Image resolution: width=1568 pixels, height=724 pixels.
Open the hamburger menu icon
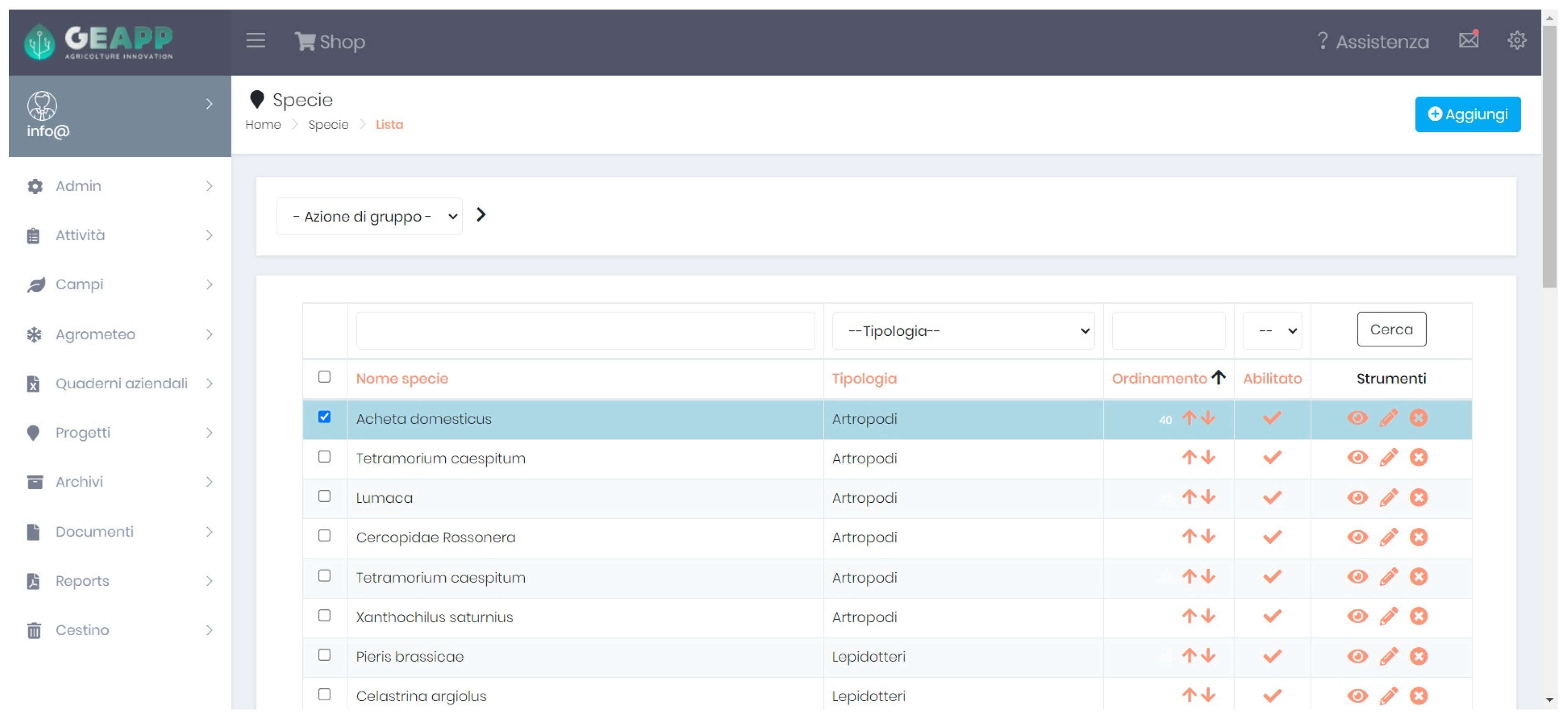[255, 41]
